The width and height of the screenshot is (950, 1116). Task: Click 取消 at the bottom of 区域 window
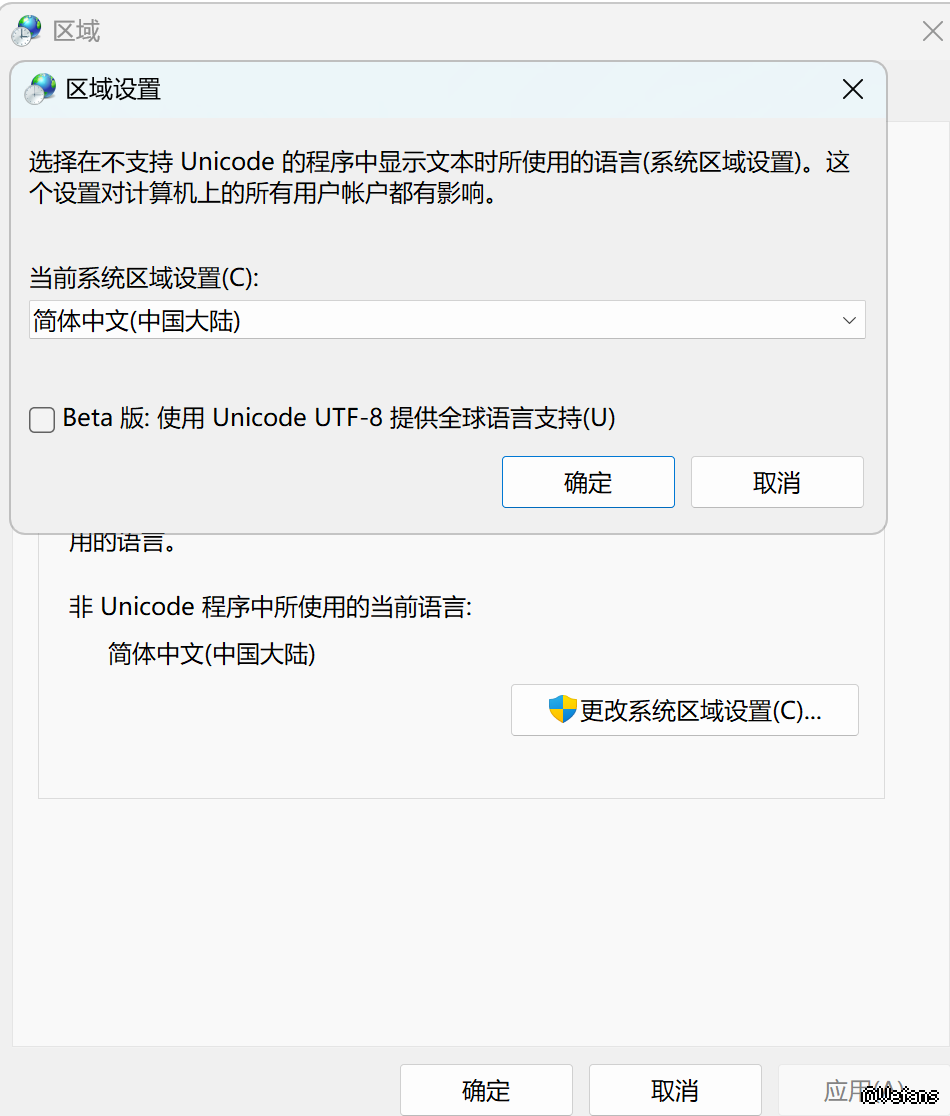click(675, 1090)
